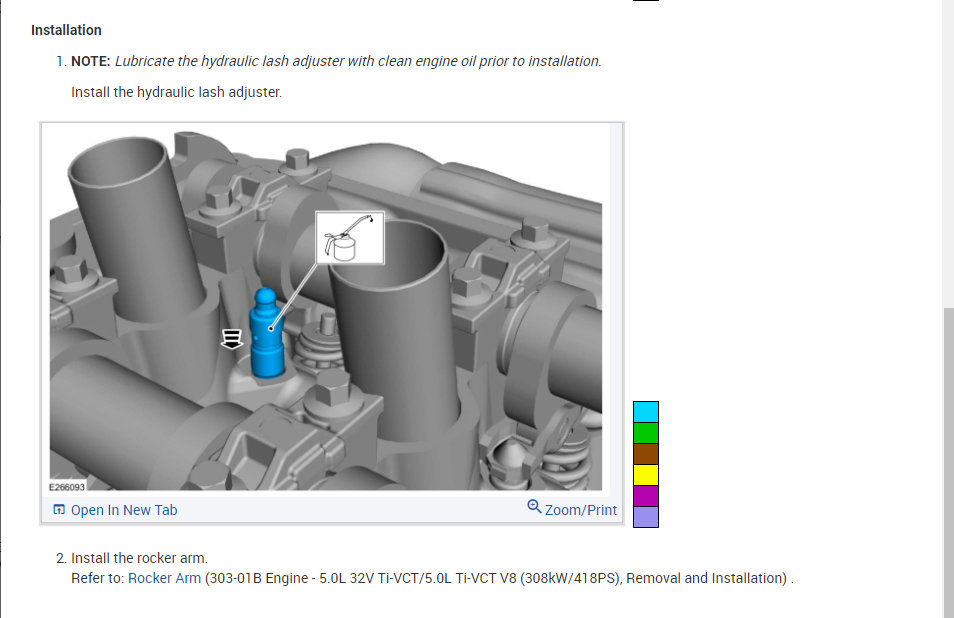Select the green color swatch
Viewport: 954px width, 618px height.
(646, 433)
